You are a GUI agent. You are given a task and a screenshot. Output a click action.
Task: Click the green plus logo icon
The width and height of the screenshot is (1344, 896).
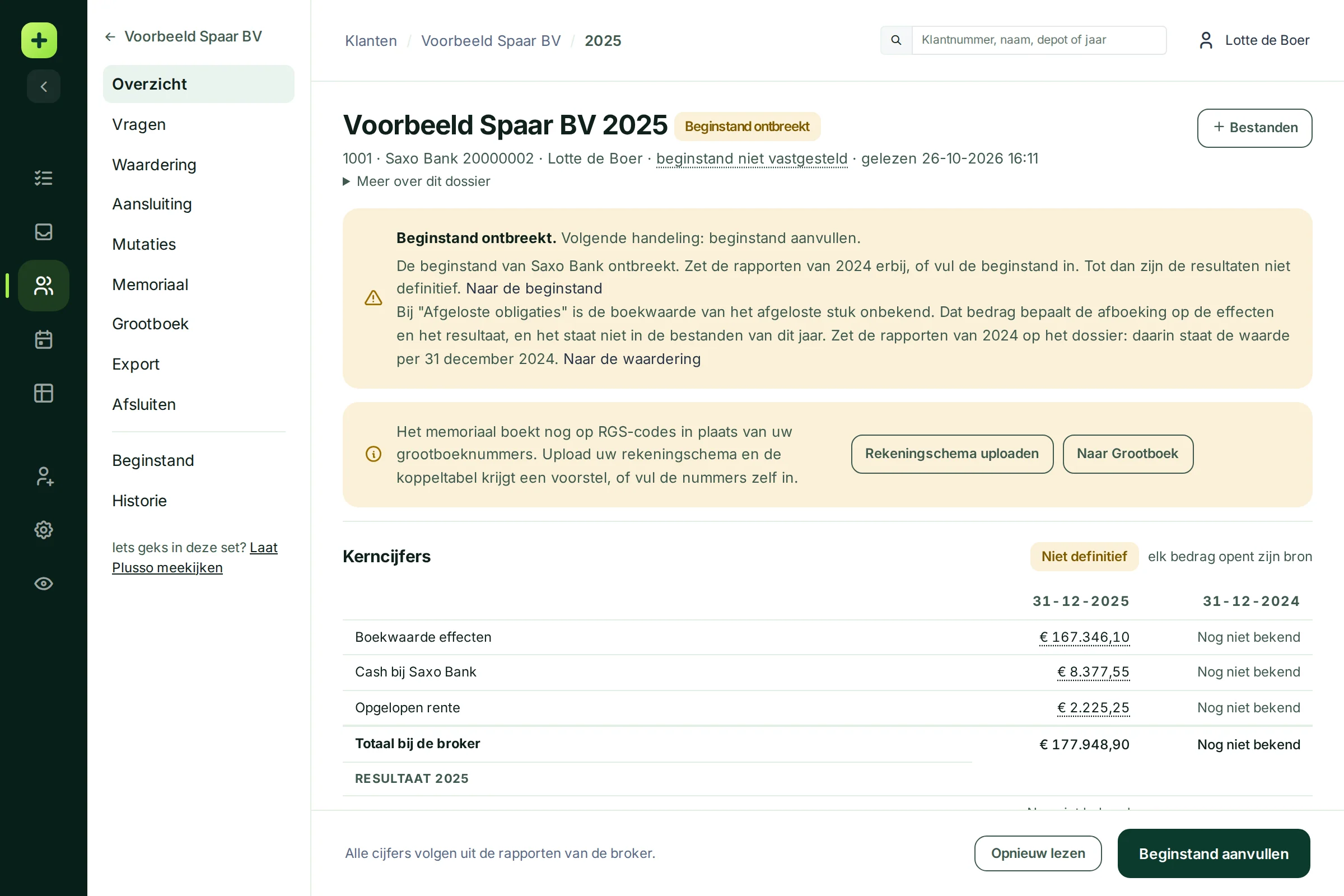click(39, 40)
